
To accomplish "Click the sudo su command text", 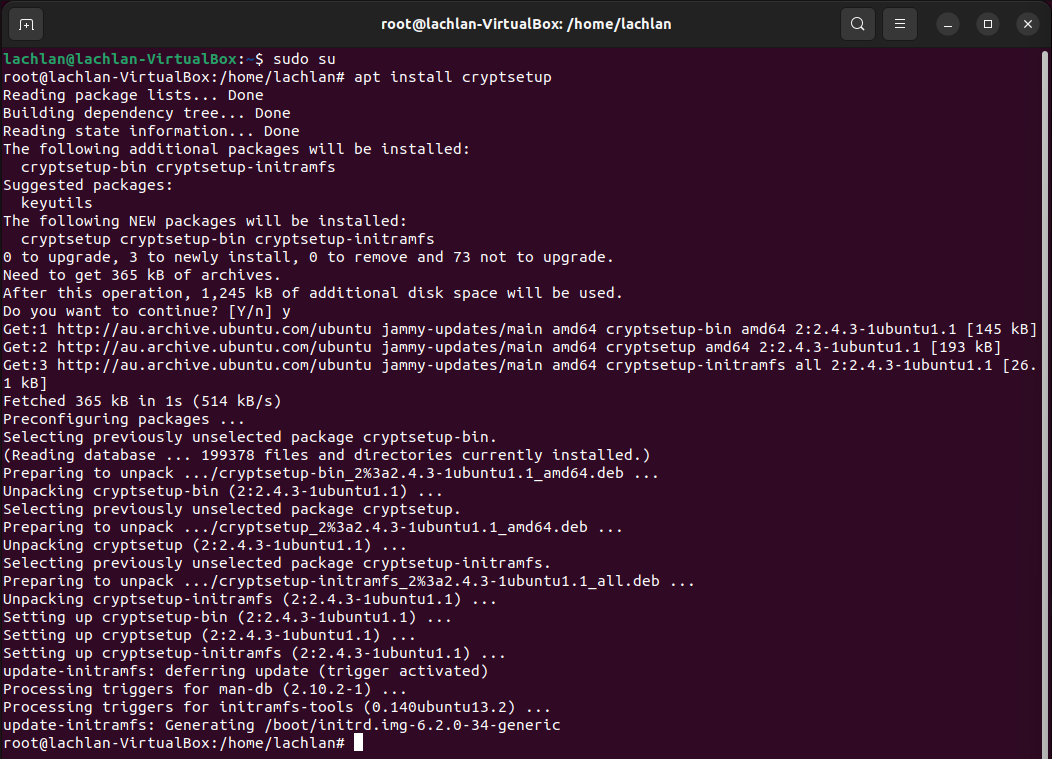I will pyautogui.click(x=305, y=58).
